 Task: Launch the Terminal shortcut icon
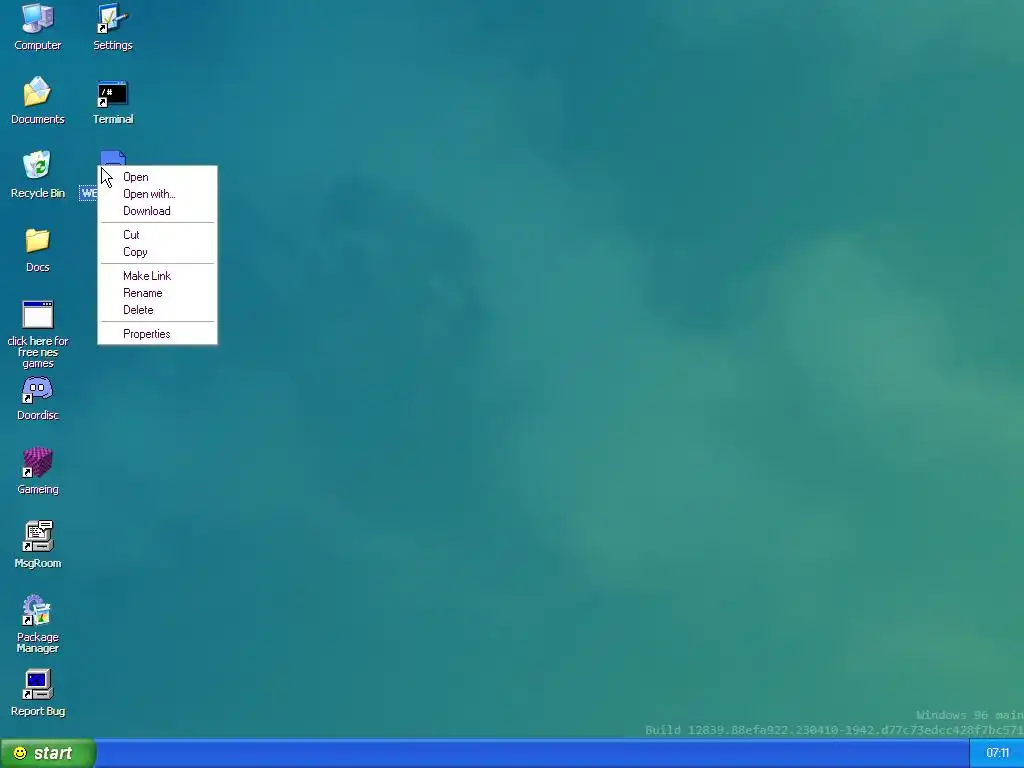[112, 93]
